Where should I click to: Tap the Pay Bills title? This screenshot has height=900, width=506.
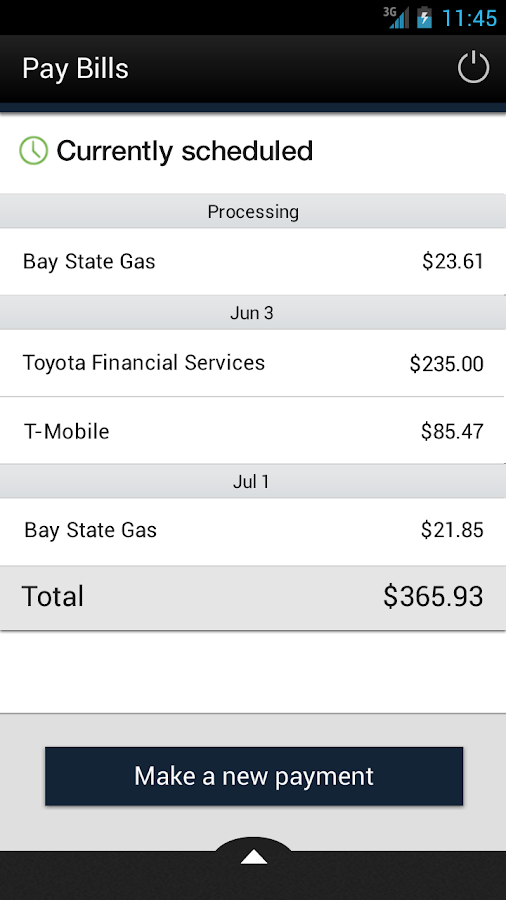(x=75, y=69)
